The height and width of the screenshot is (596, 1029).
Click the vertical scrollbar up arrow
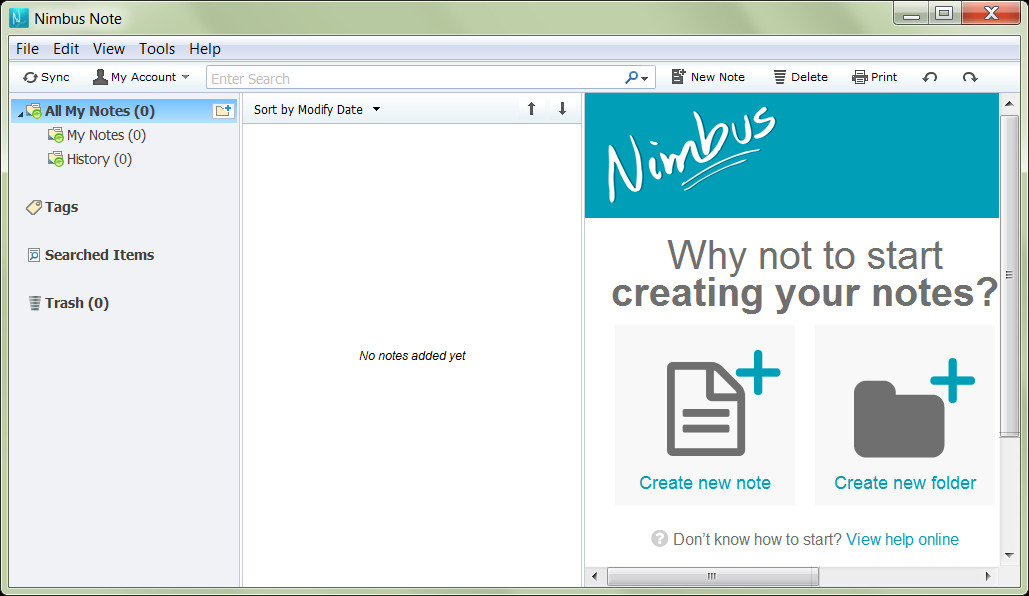pyautogui.click(x=1009, y=104)
